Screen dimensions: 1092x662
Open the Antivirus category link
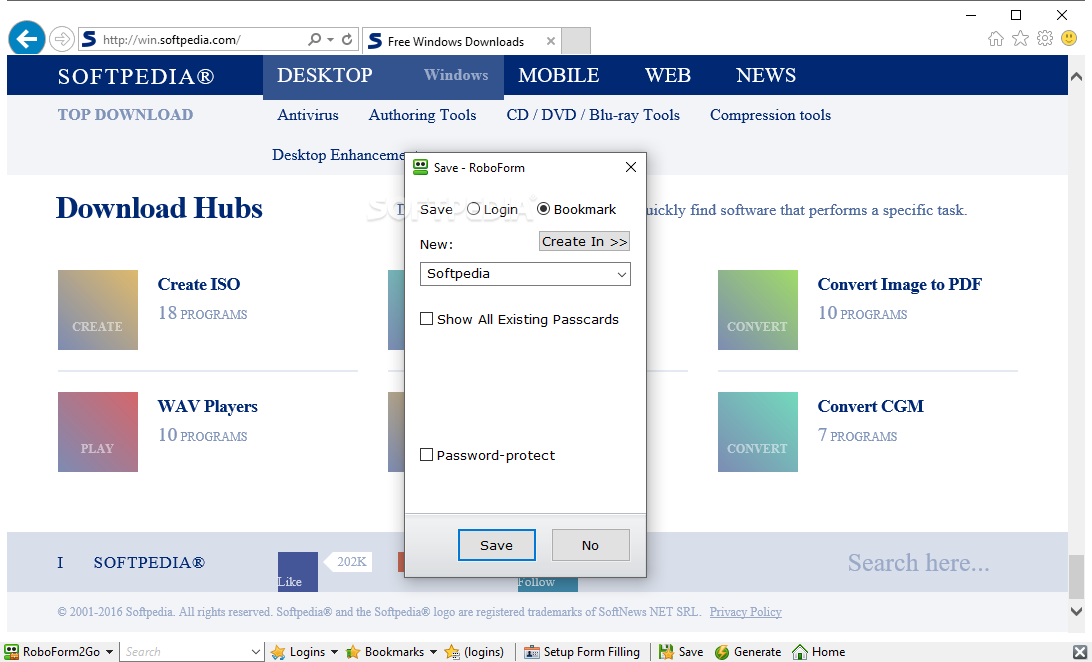(x=308, y=115)
